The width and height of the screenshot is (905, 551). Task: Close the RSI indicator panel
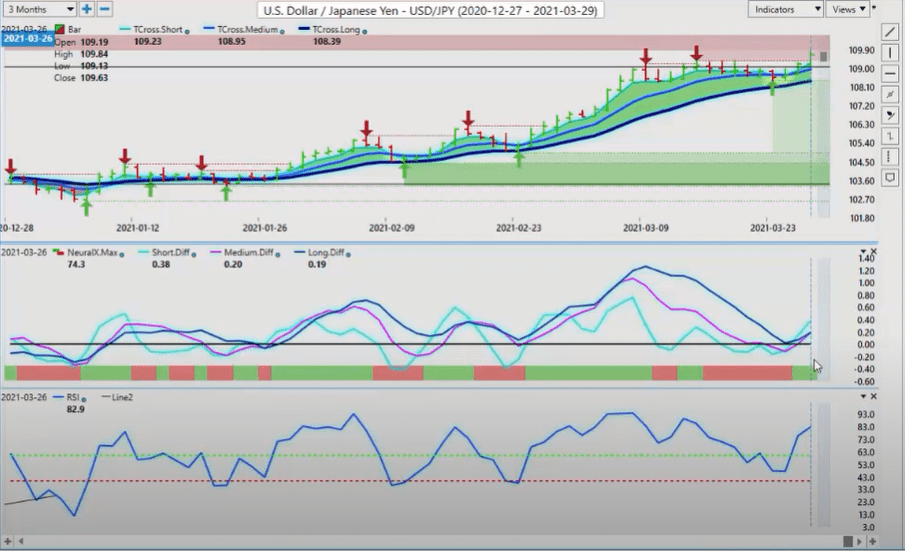pos(873,396)
